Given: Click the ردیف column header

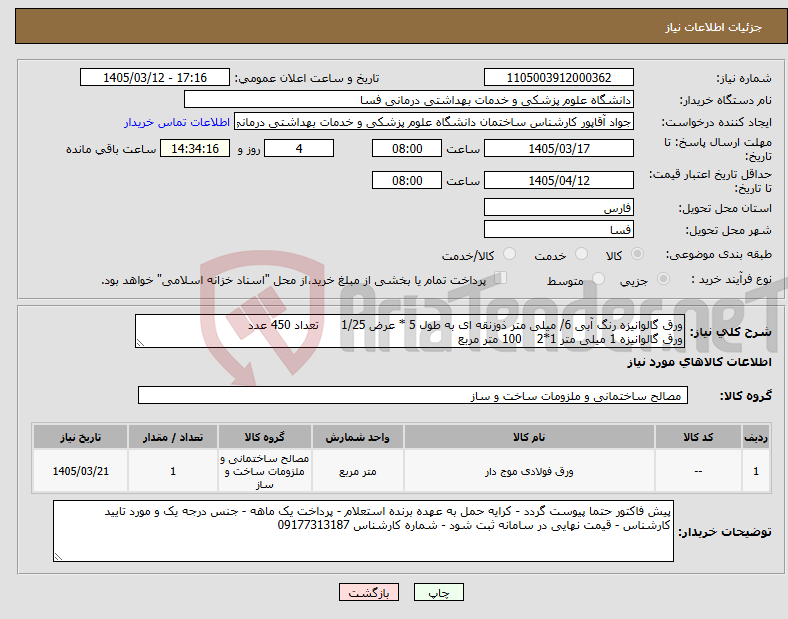Looking at the screenshot, I should [x=756, y=437].
